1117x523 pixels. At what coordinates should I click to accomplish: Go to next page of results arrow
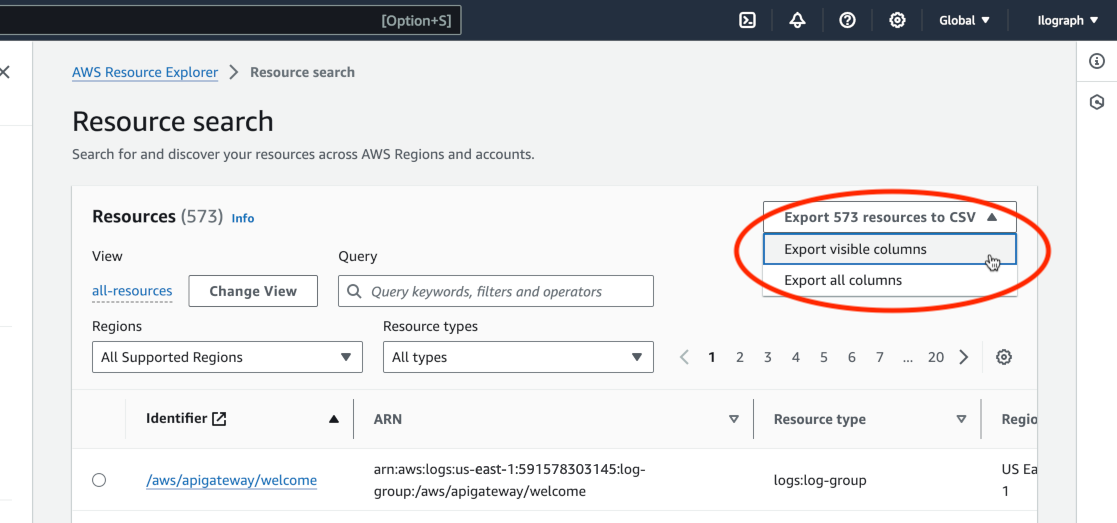[964, 357]
